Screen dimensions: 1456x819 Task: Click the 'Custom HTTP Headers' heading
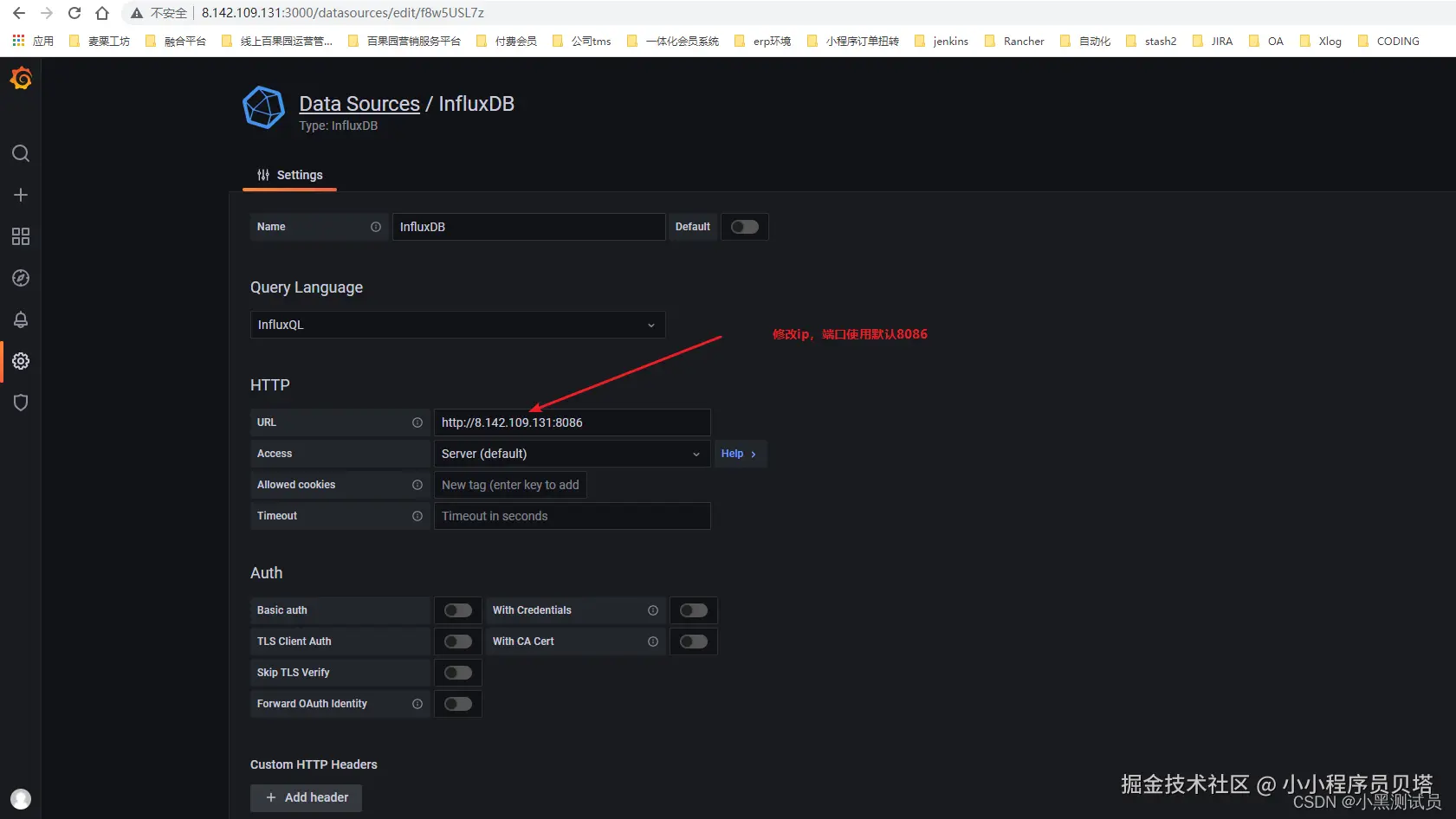tap(314, 764)
